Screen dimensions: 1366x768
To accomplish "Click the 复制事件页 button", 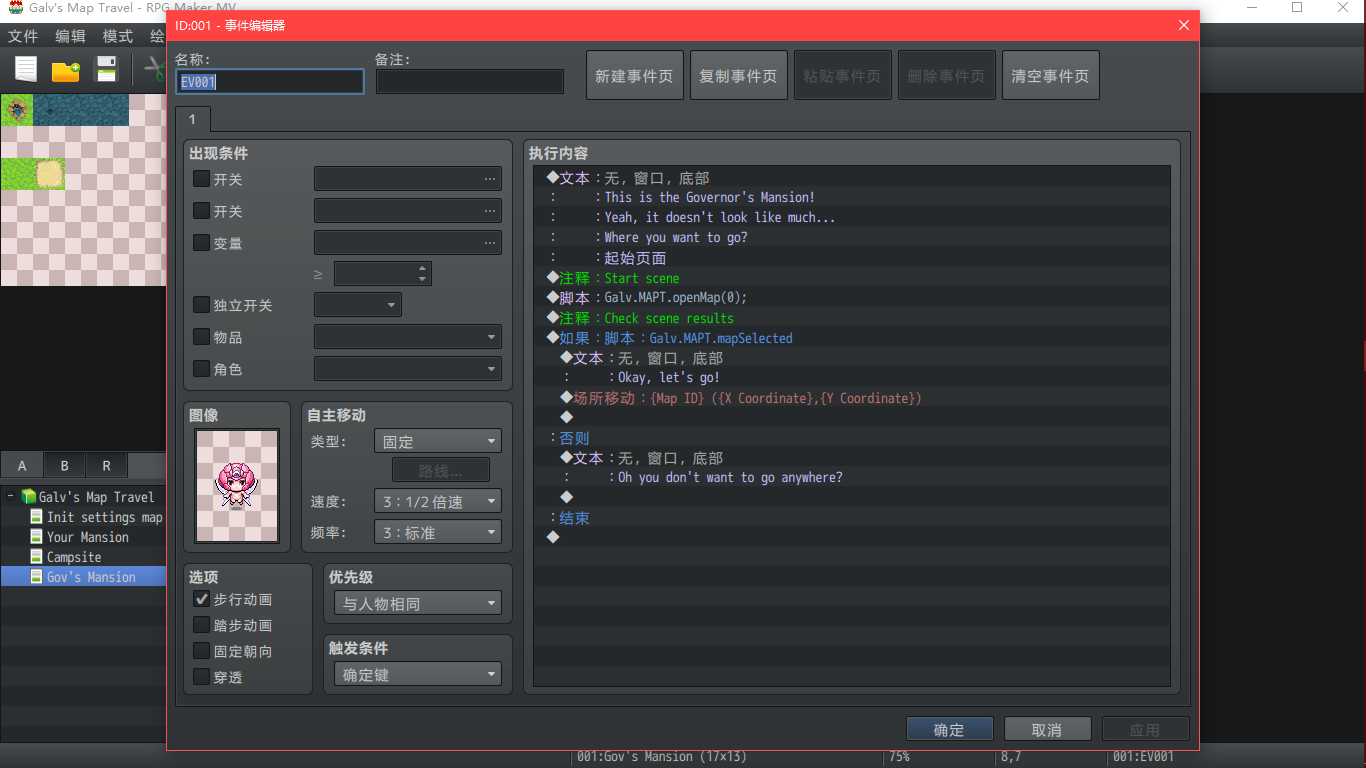I will [739, 76].
